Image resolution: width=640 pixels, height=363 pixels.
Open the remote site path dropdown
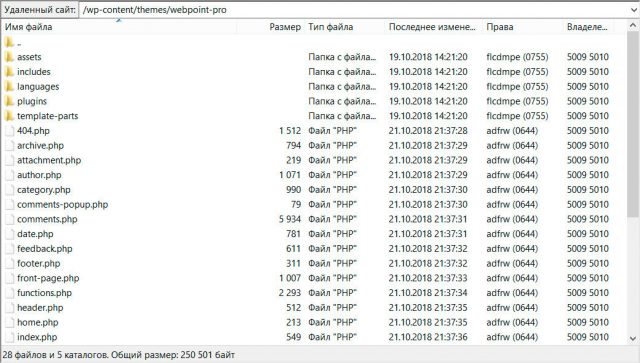pos(634,10)
